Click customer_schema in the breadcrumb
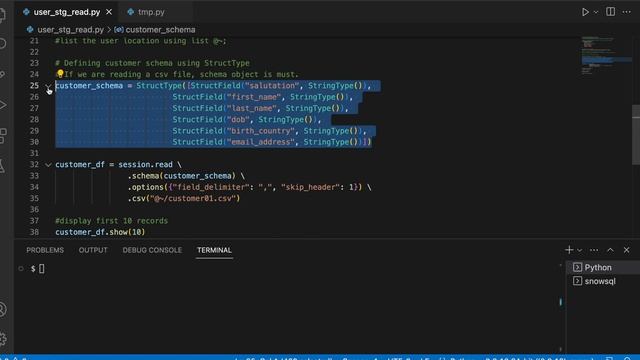640x360 pixels. click(160, 30)
